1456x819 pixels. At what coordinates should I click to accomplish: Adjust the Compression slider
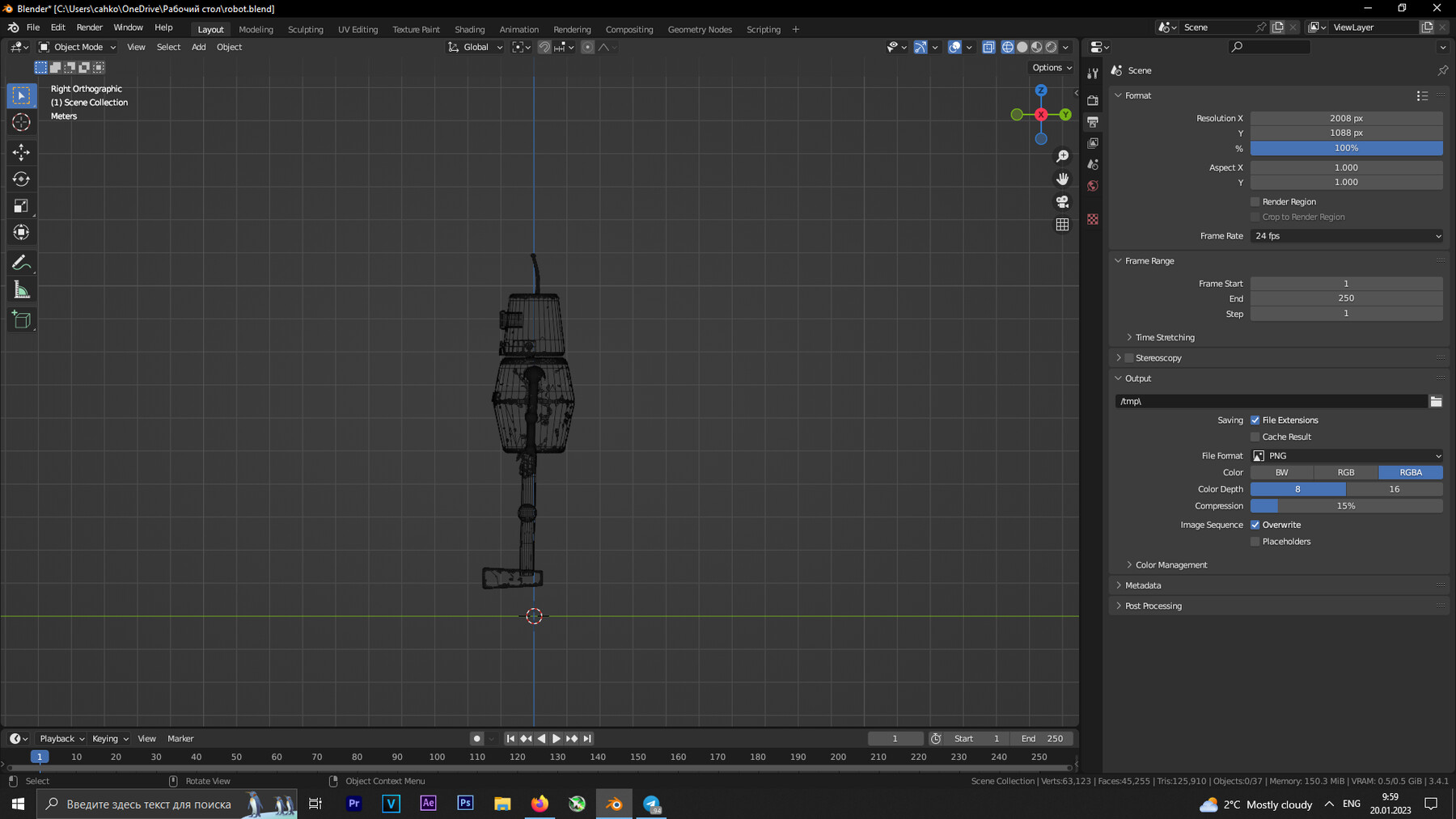click(1346, 506)
